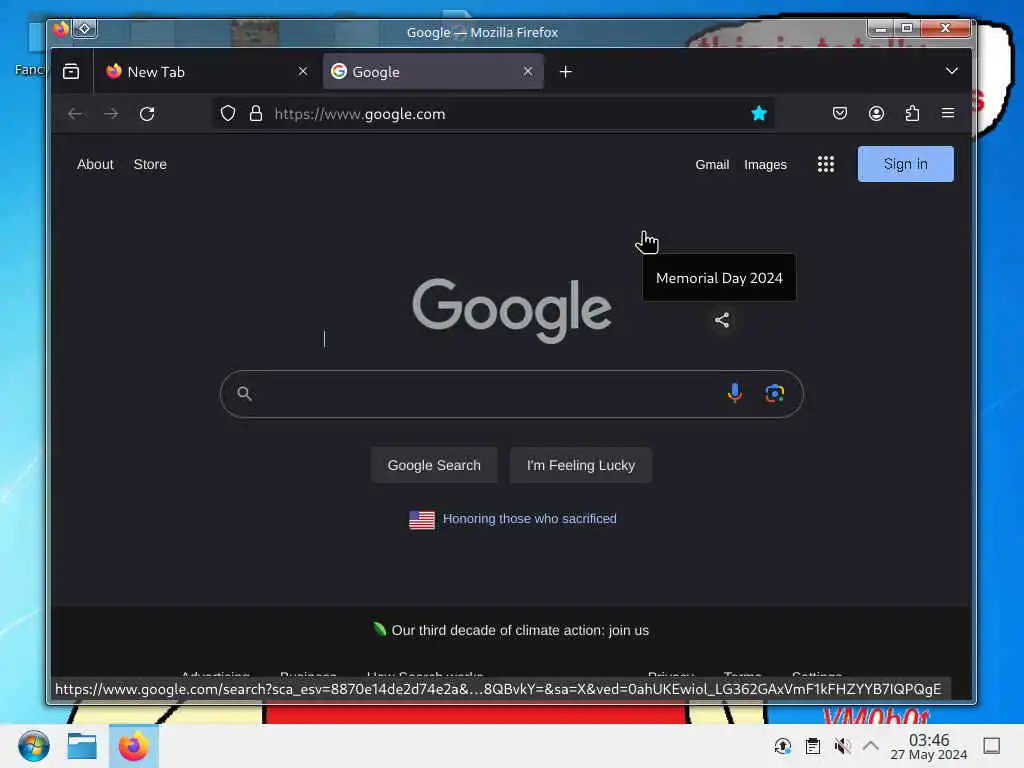Screen dimensions: 1024x768
Task: Open the Firefox account icon
Action: click(x=876, y=114)
